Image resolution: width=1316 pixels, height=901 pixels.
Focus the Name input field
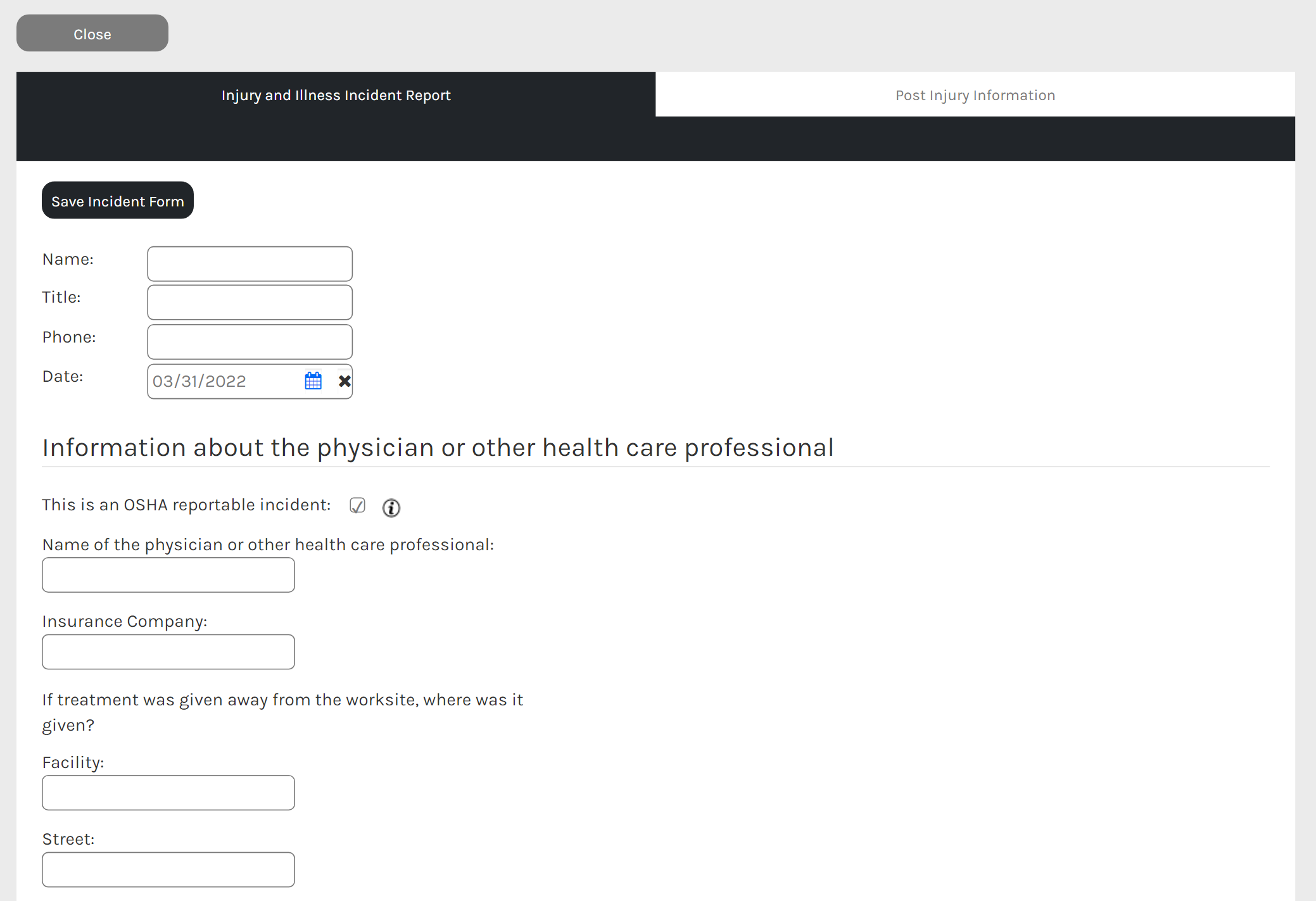pyautogui.click(x=250, y=264)
